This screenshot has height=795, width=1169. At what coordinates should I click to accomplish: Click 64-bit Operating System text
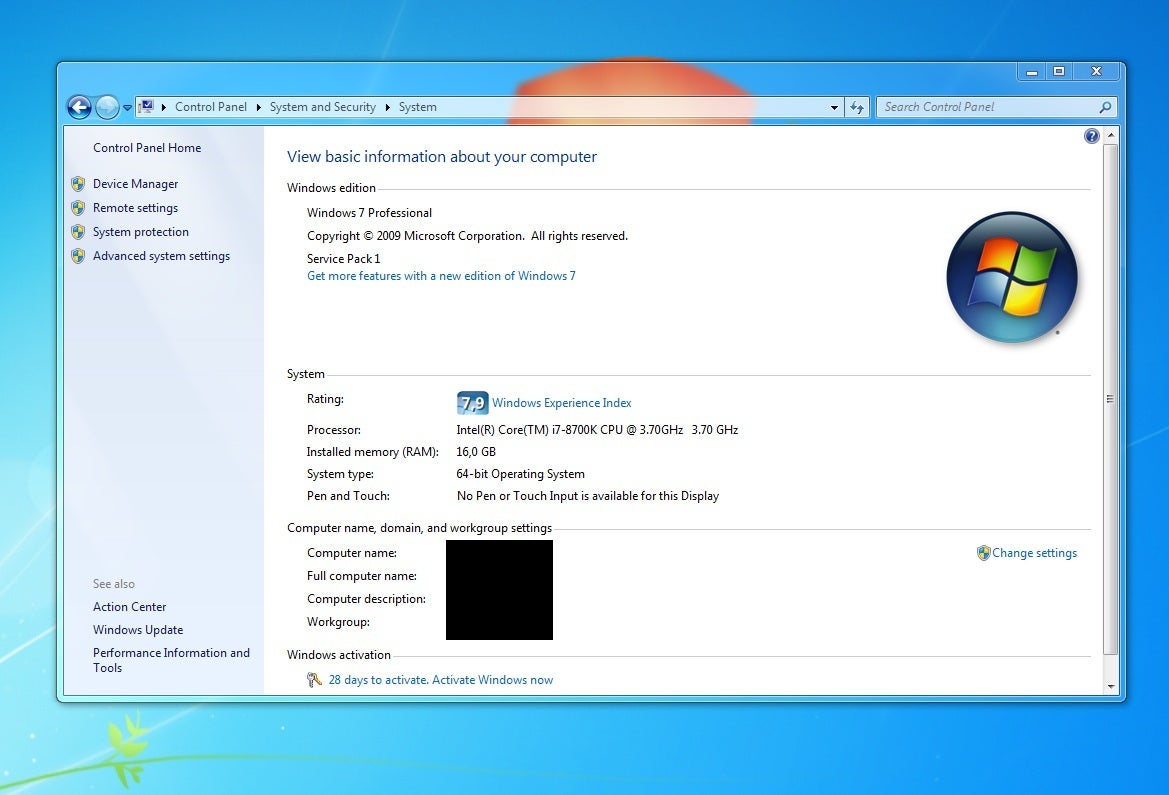520,474
